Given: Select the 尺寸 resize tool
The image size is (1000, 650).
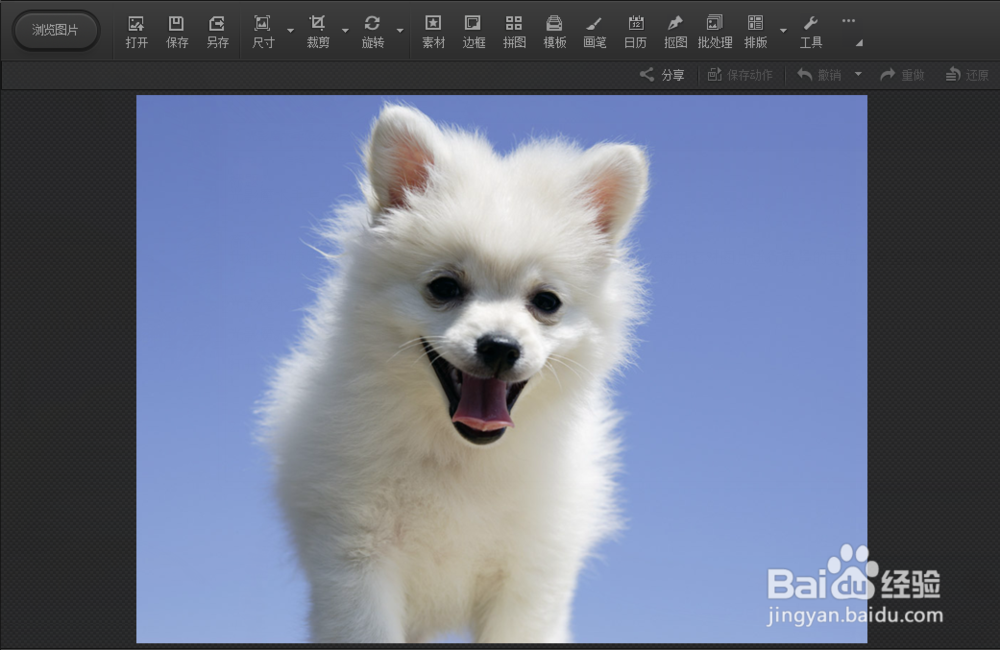Looking at the screenshot, I should [x=263, y=32].
